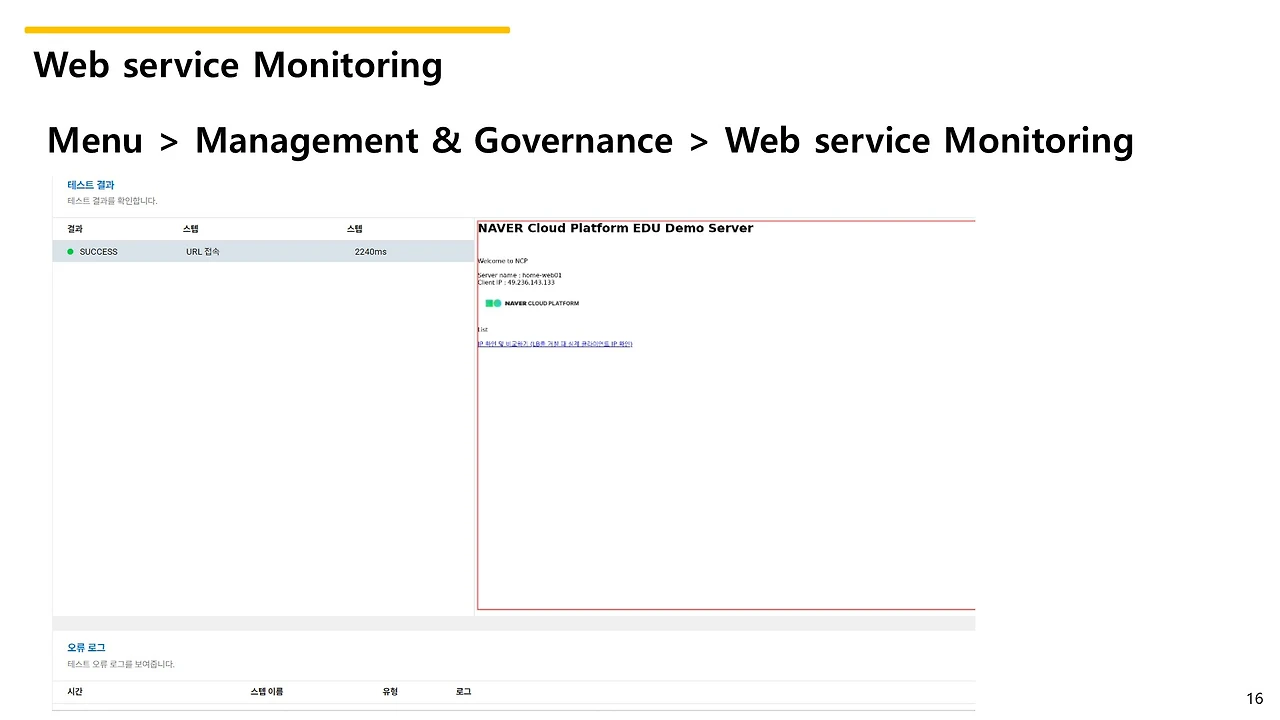This screenshot has height=720, width=1280.
Task: Click the 로그 column header
Action: (463, 692)
